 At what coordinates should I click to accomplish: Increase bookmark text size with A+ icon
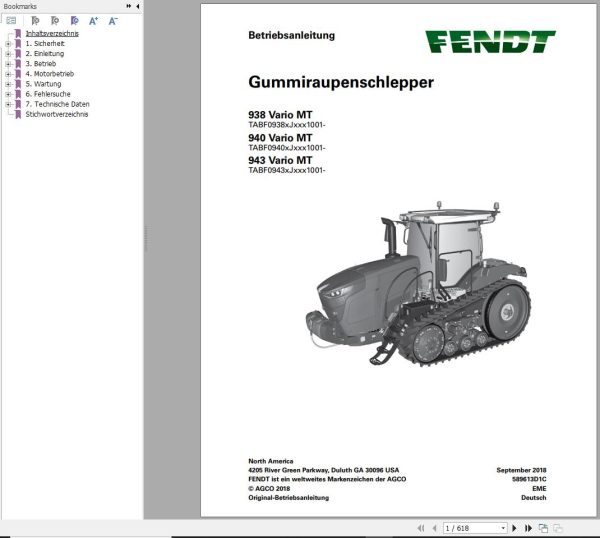click(93, 21)
